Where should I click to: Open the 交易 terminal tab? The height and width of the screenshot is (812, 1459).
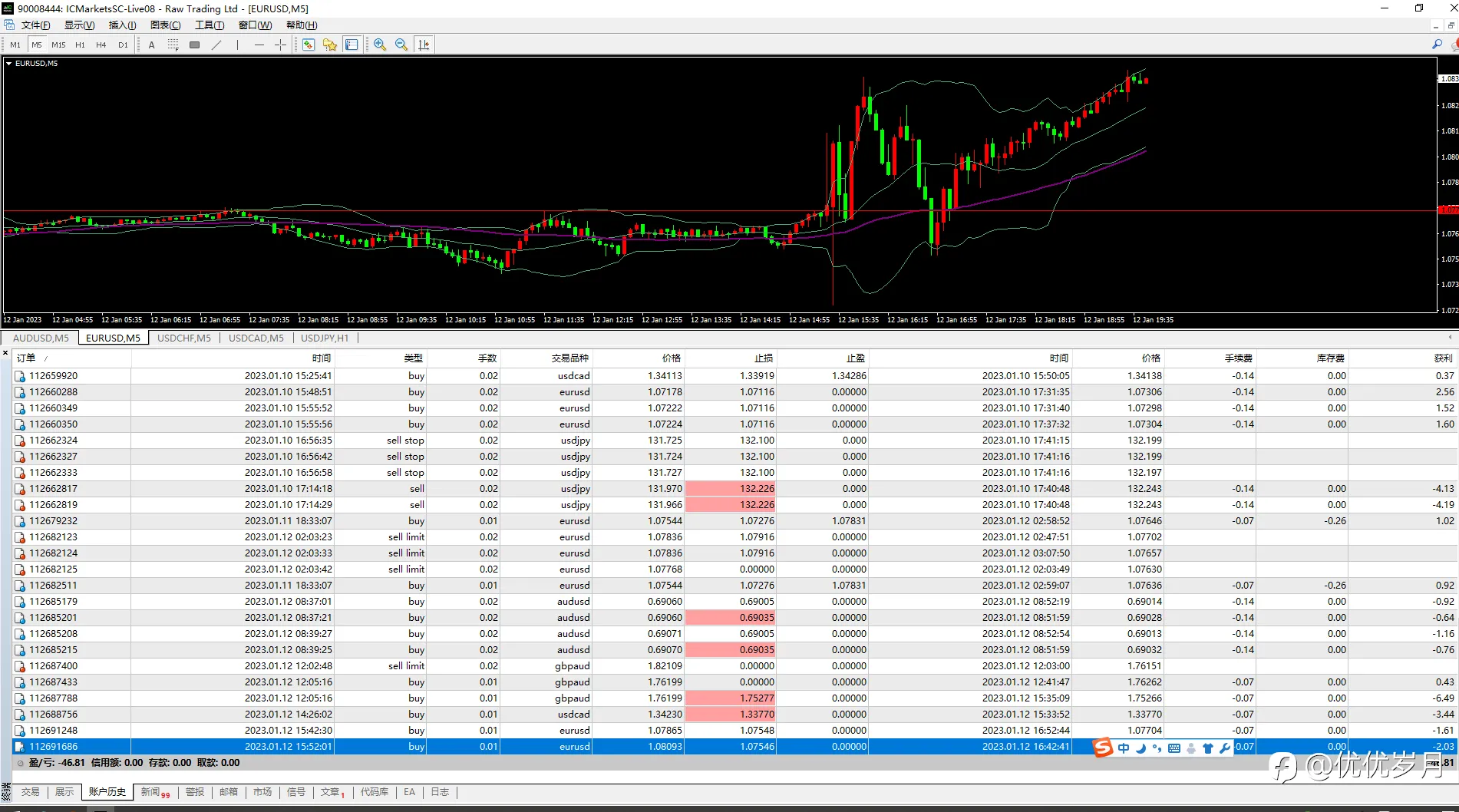(x=31, y=792)
